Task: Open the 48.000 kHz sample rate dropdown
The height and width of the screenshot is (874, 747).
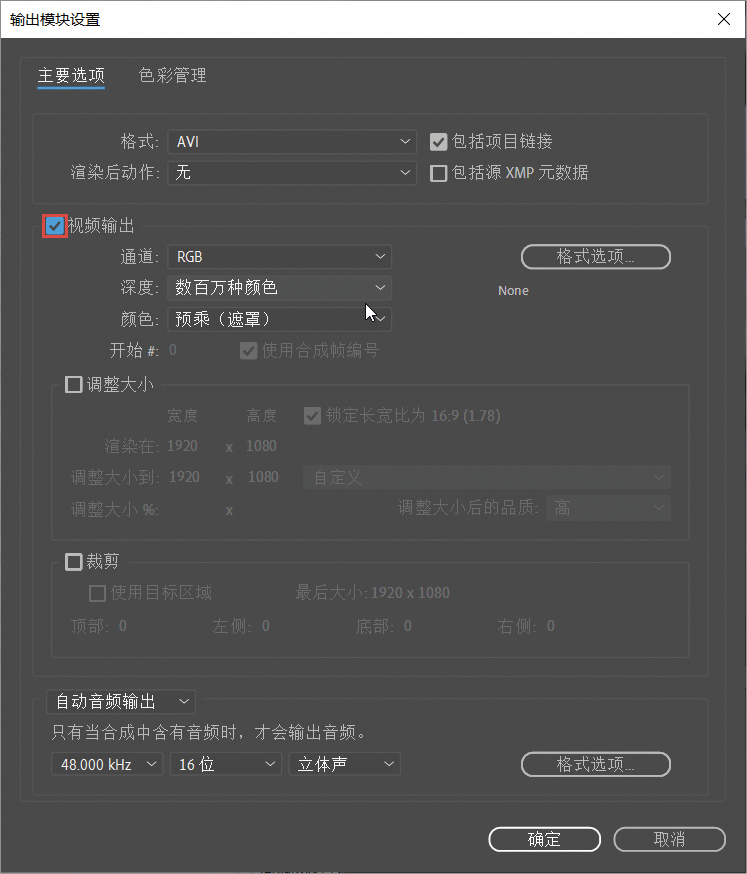Action: [x=107, y=764]
